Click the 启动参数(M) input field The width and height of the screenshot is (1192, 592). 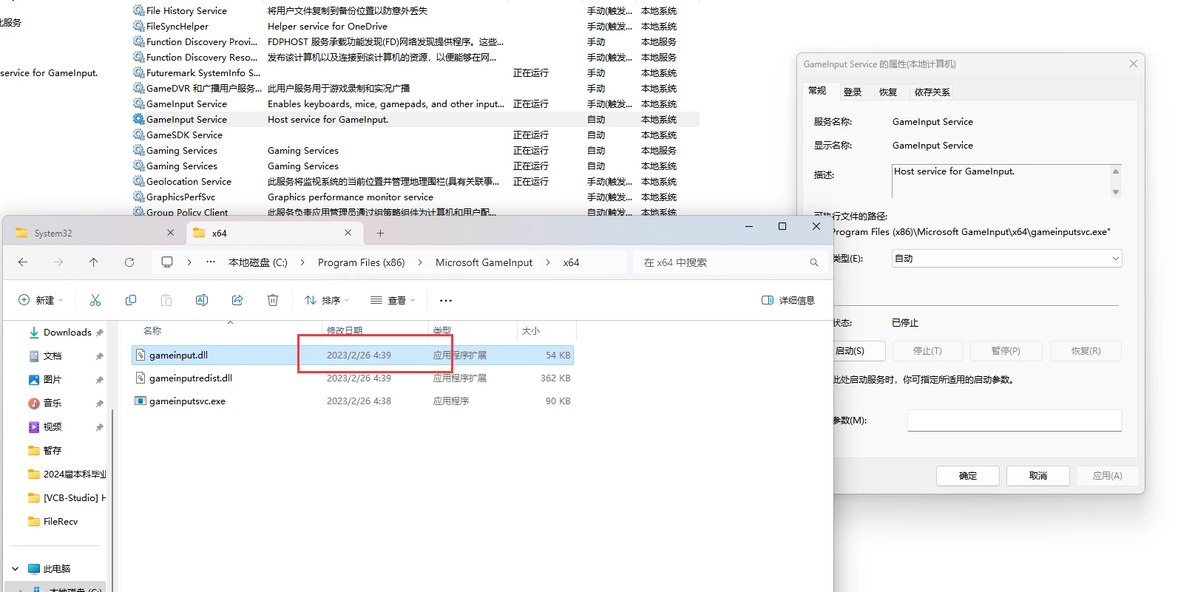coord(1014,420)
